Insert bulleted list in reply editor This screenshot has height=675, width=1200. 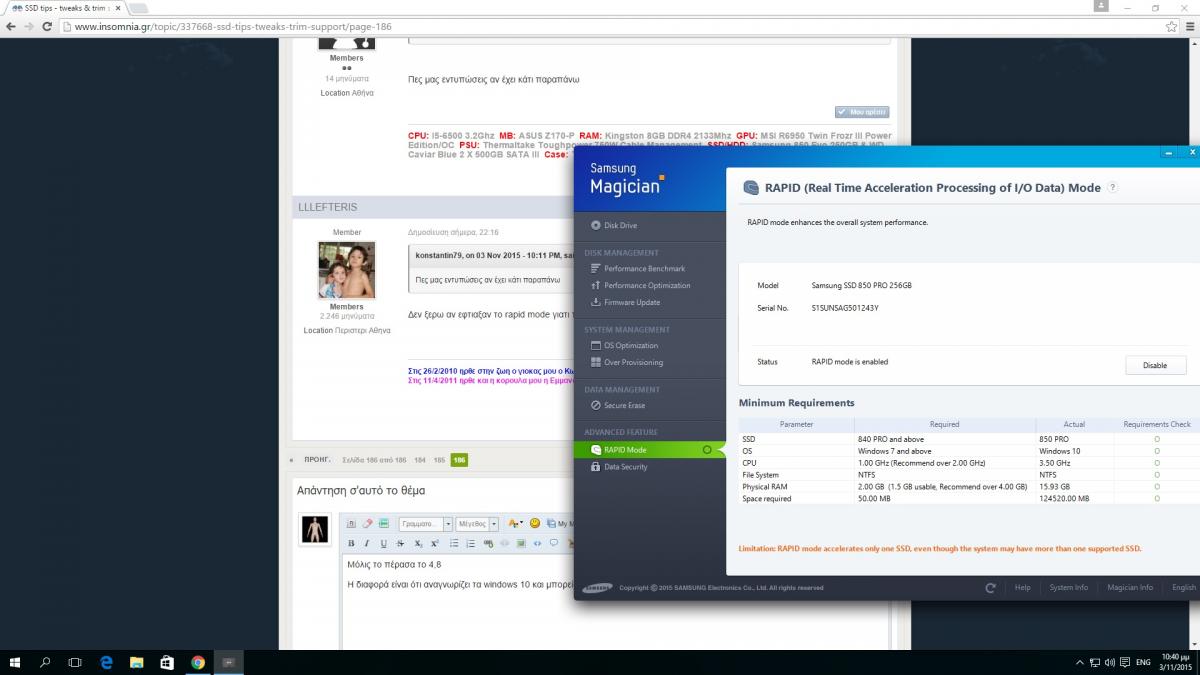454,543
